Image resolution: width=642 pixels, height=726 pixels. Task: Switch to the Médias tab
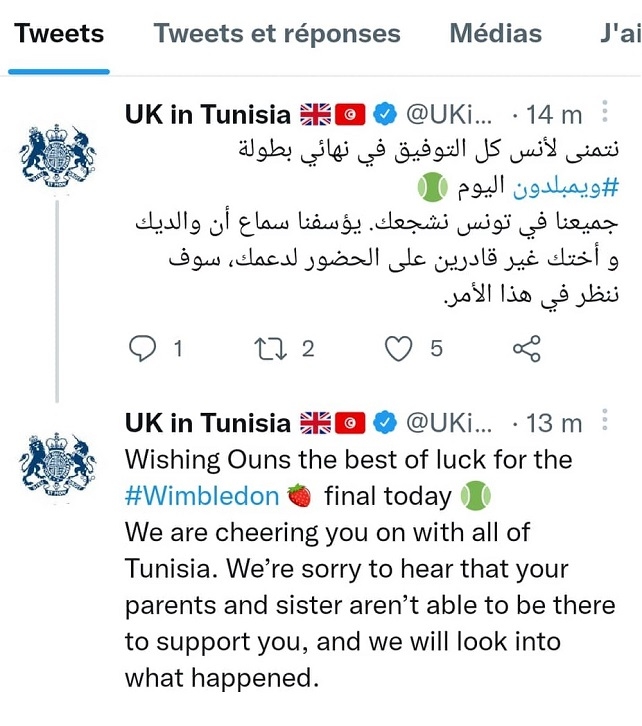(496, 33)
